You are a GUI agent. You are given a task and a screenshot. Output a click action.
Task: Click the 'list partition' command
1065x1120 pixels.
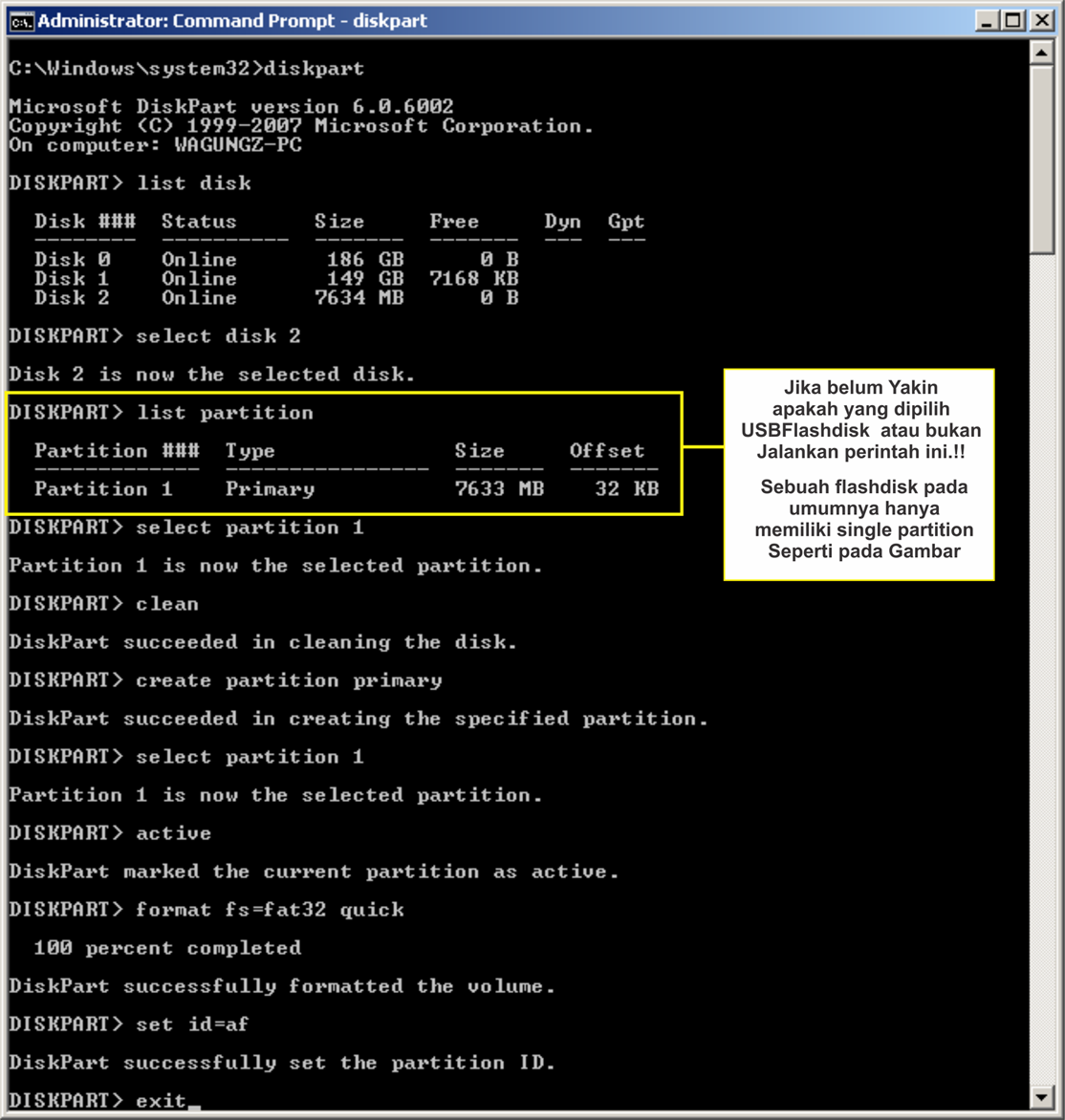[x=226, y=413]
